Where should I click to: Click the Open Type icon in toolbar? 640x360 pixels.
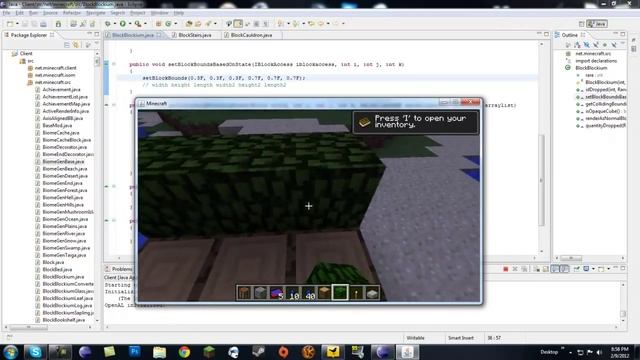pos(189,24)
